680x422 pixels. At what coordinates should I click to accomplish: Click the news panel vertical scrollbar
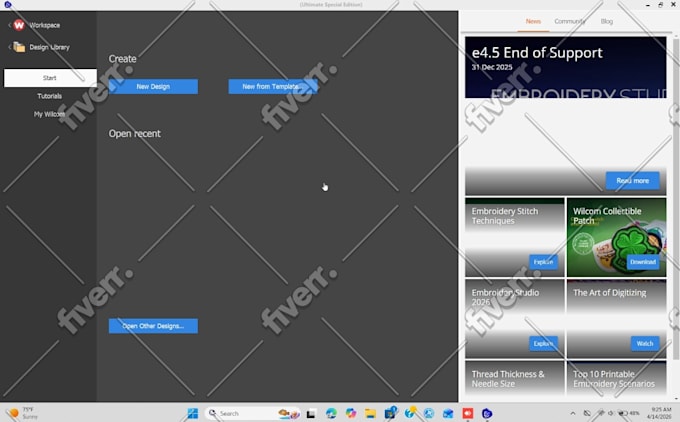676,199
